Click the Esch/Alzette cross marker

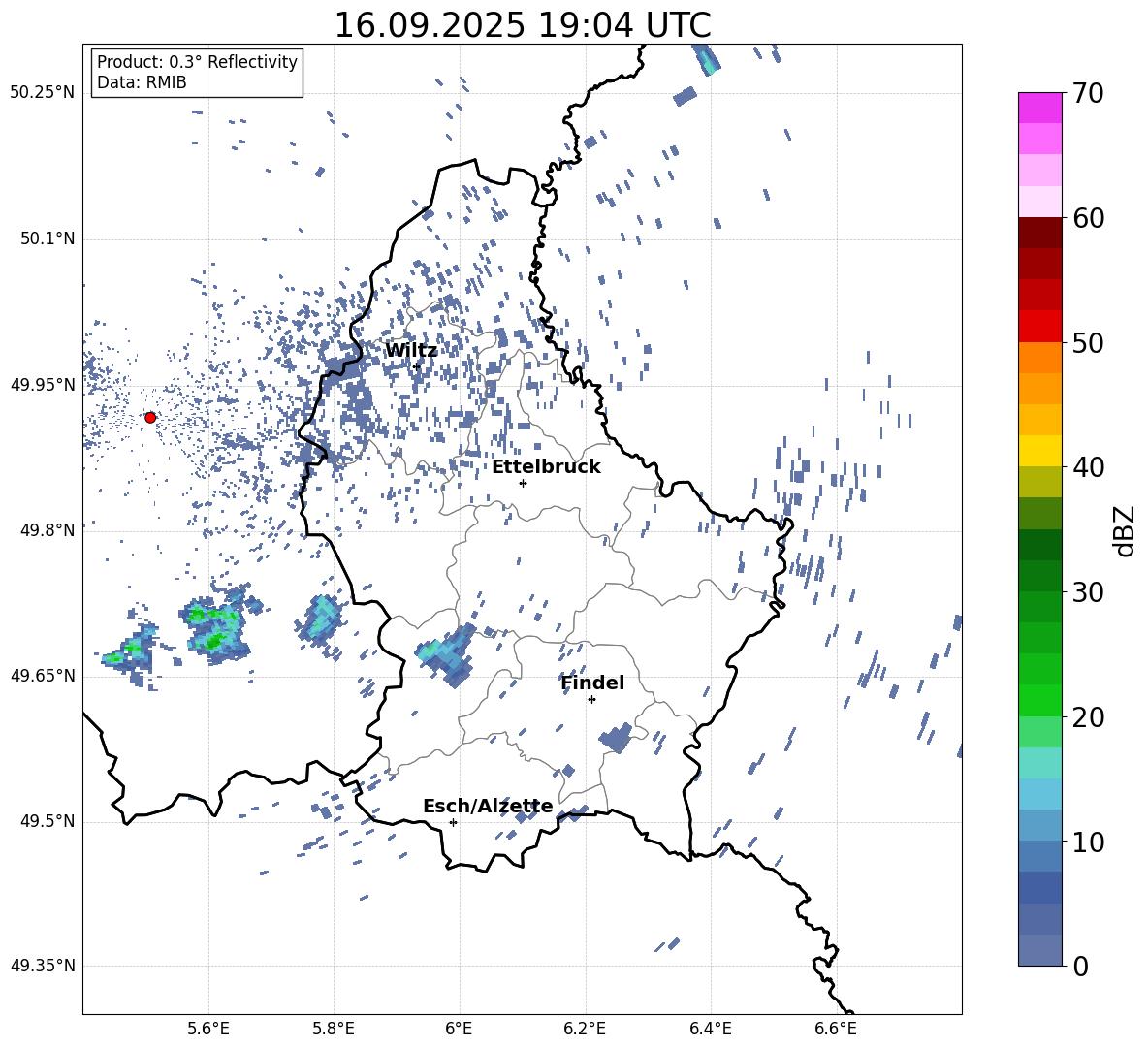pyautogui.click(x=453, y=822)
